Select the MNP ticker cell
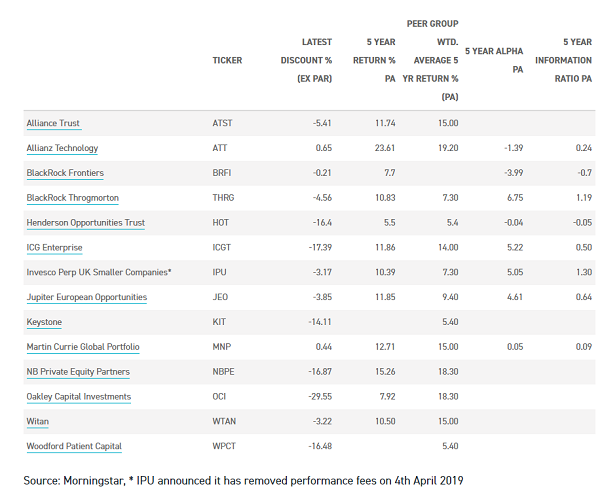The image size is (600, 493). (222, 347)
